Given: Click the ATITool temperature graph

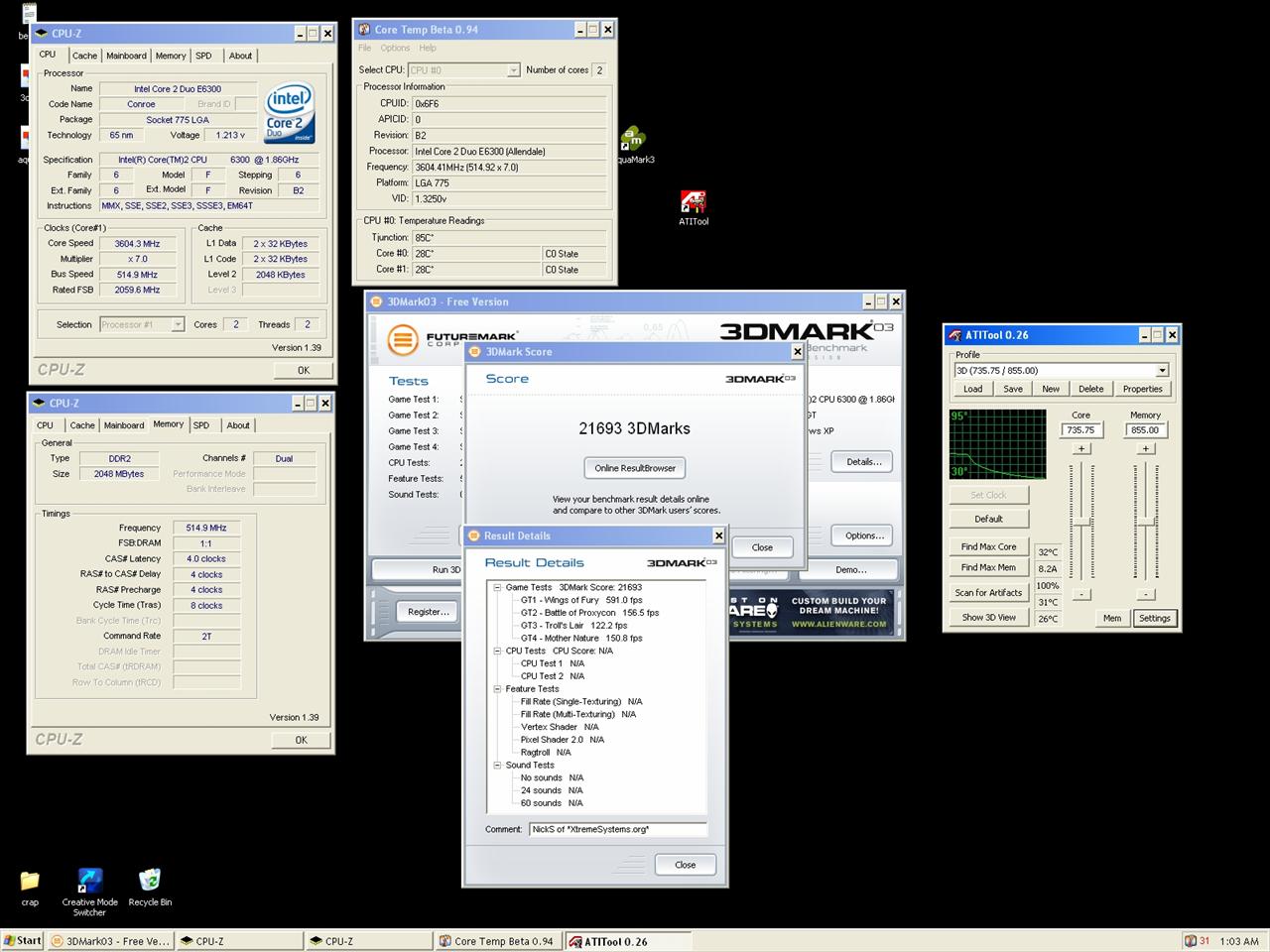Looking at the screenshot, I should [997, 443].
